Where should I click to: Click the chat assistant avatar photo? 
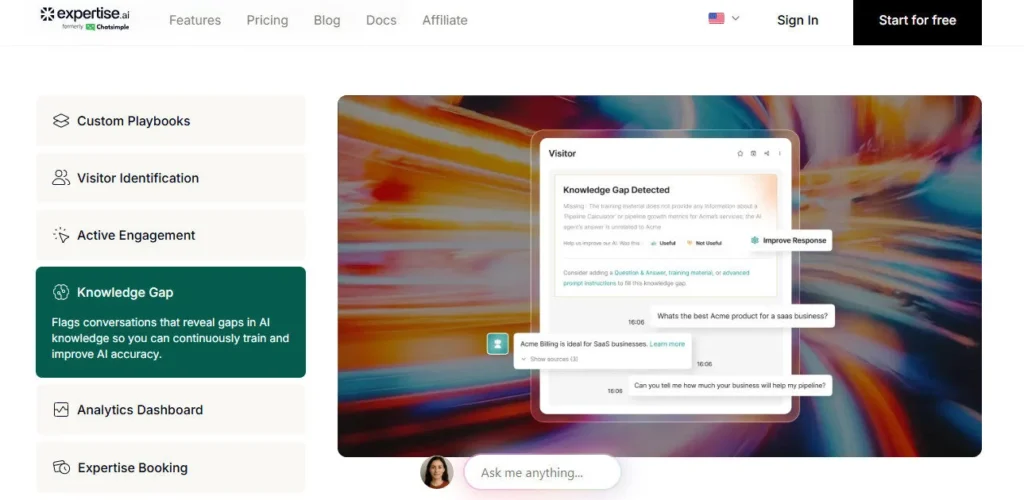pyautogui.click(x=437, y=472)
